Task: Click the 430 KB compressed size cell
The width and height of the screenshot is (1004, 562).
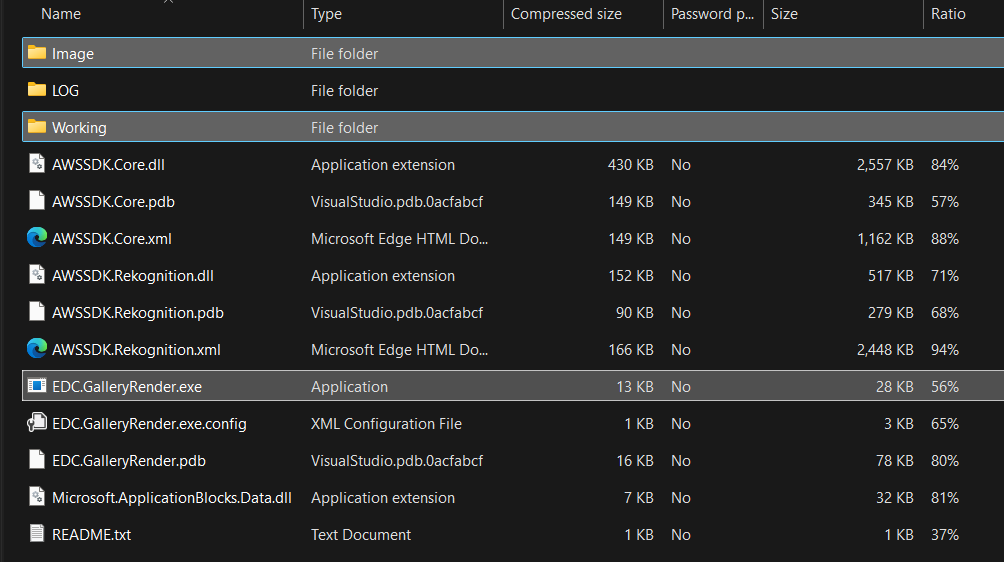Action: [631, 165]
